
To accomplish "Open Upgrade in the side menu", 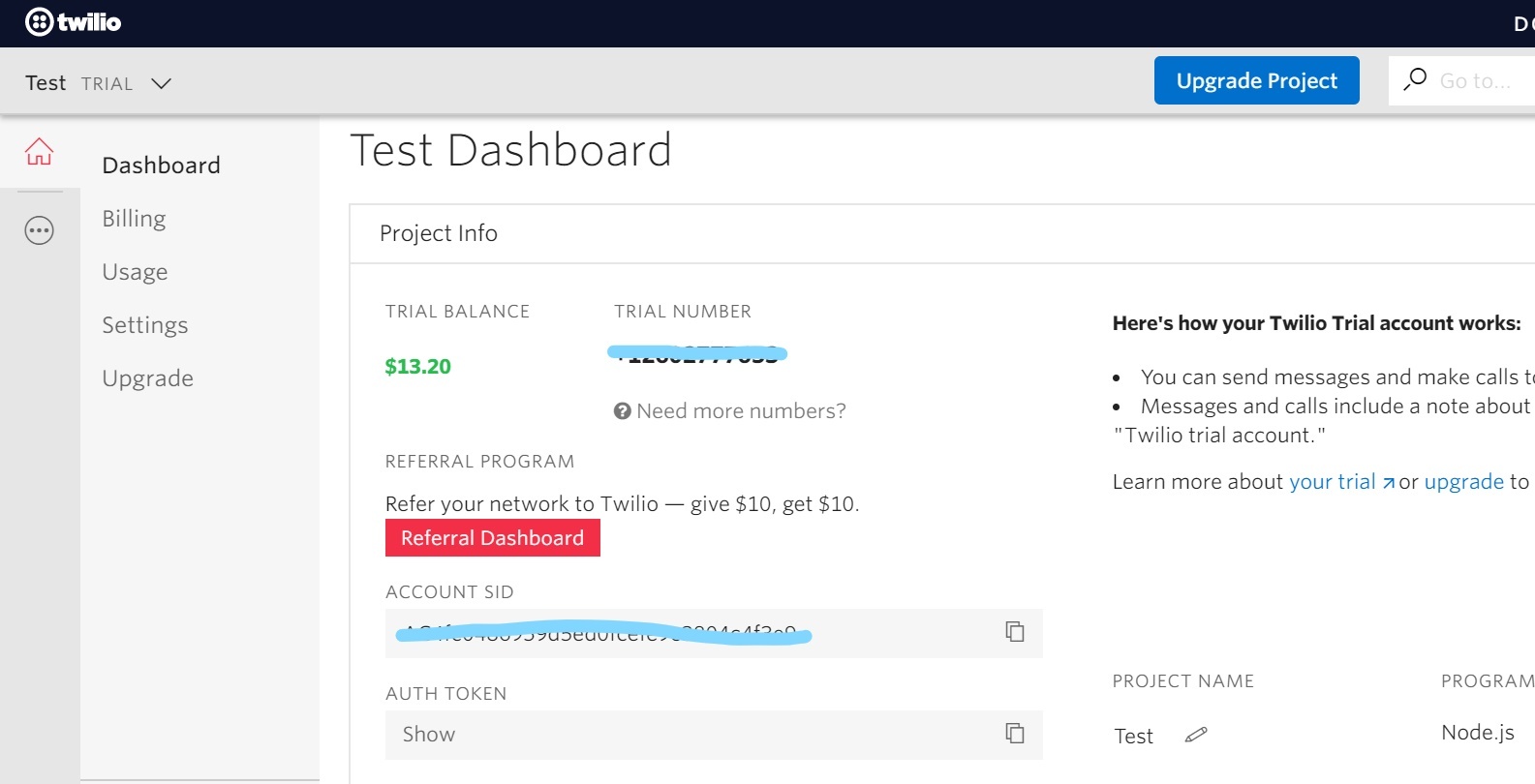I will tap(147, 378).
